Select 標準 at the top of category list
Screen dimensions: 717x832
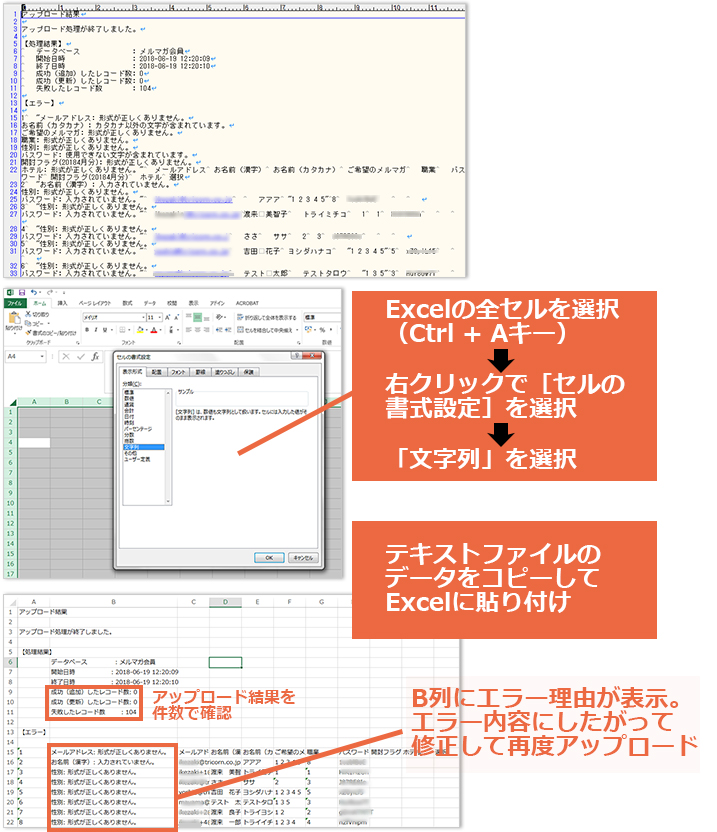point(129,392)
